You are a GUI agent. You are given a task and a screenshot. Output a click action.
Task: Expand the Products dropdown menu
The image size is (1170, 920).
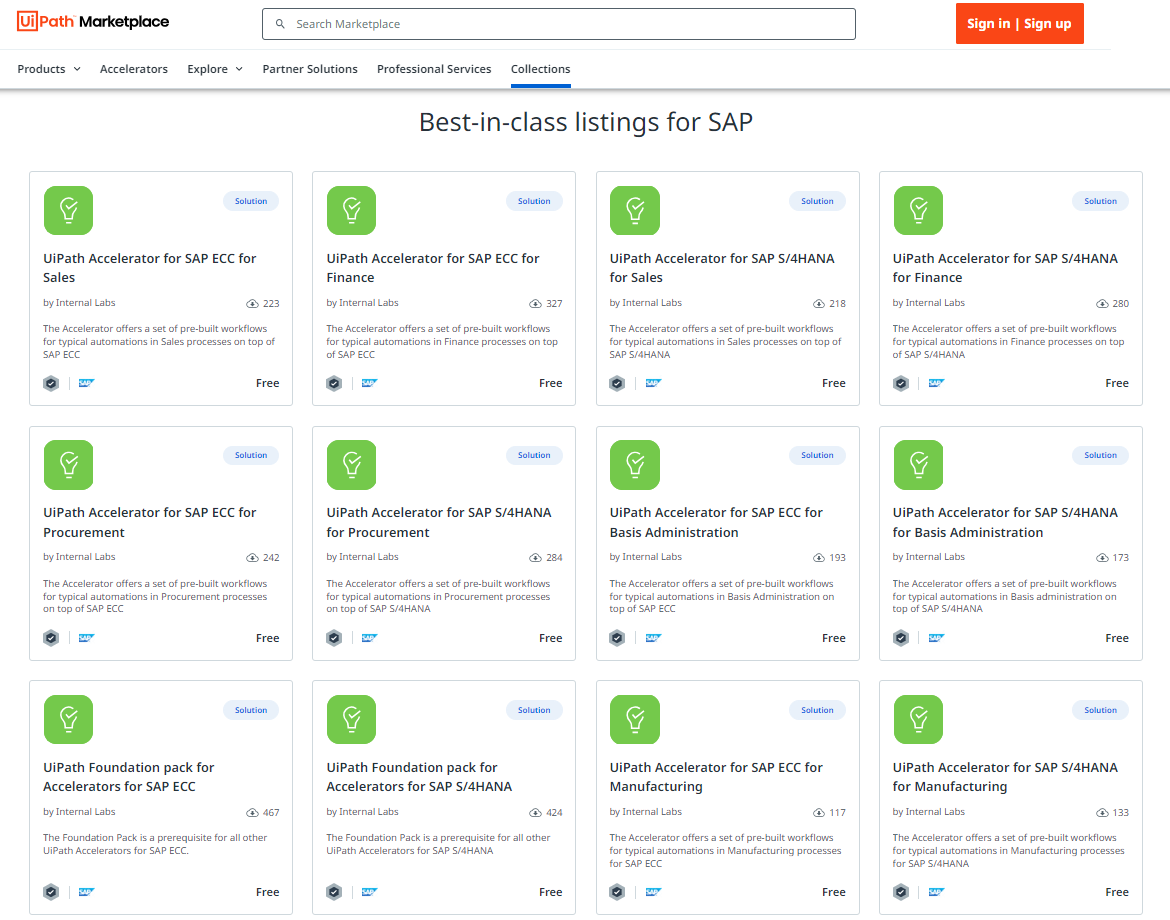click(x=49, y=69)
